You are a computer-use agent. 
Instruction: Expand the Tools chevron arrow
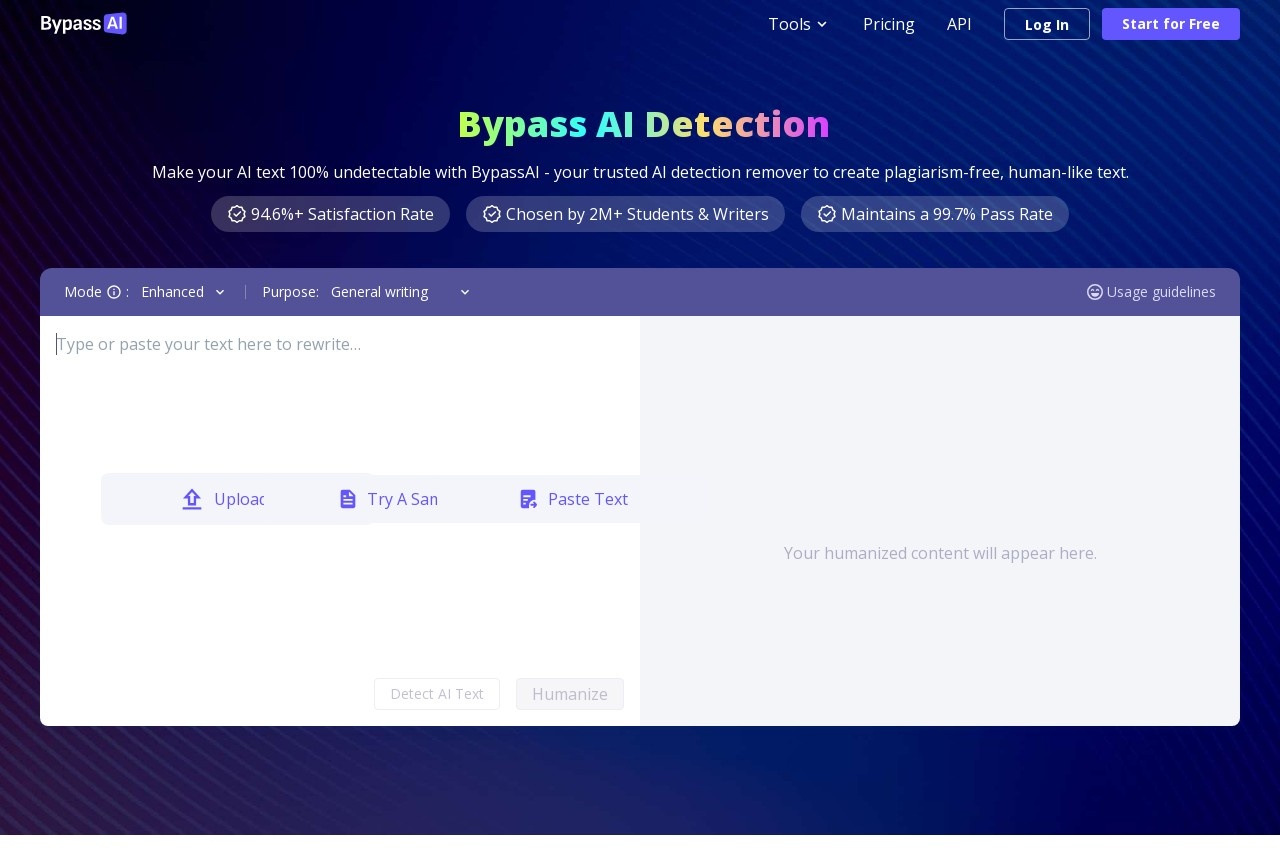(822, 24)
